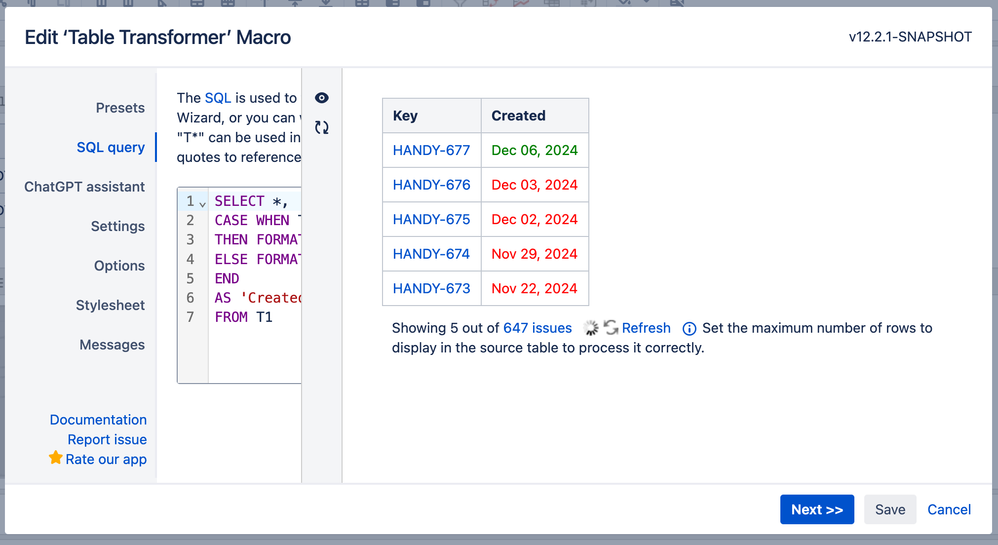Click line number 7 in the editor gutter
998x545 pixels.
point(190,317)
